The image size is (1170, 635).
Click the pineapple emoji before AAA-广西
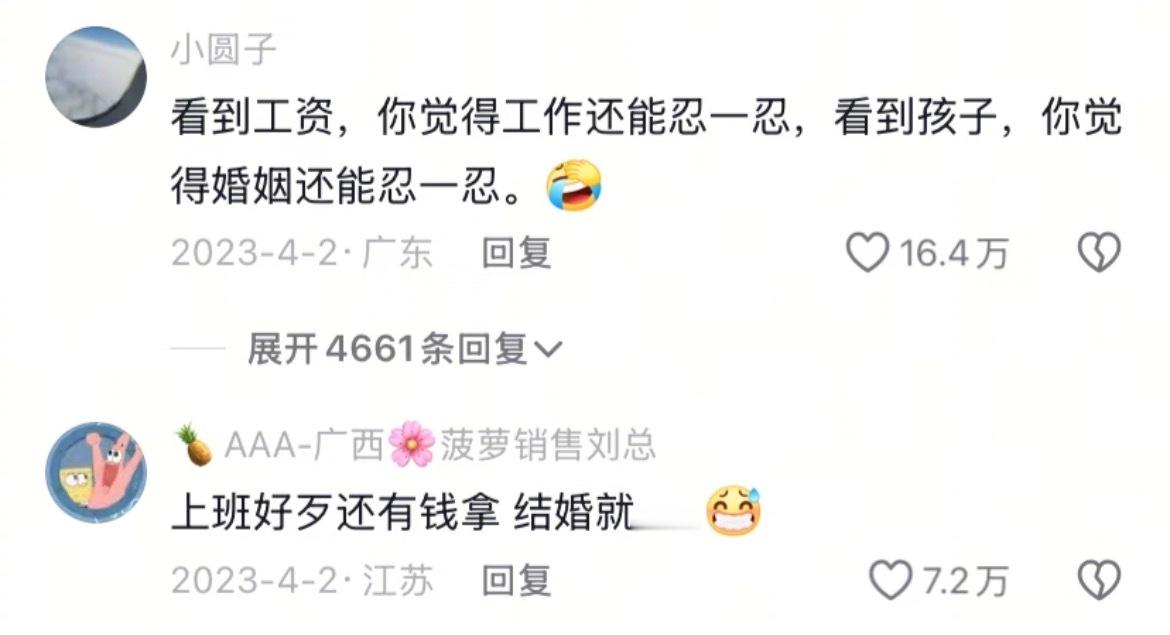pyautogui.click(x=193, y=445)
